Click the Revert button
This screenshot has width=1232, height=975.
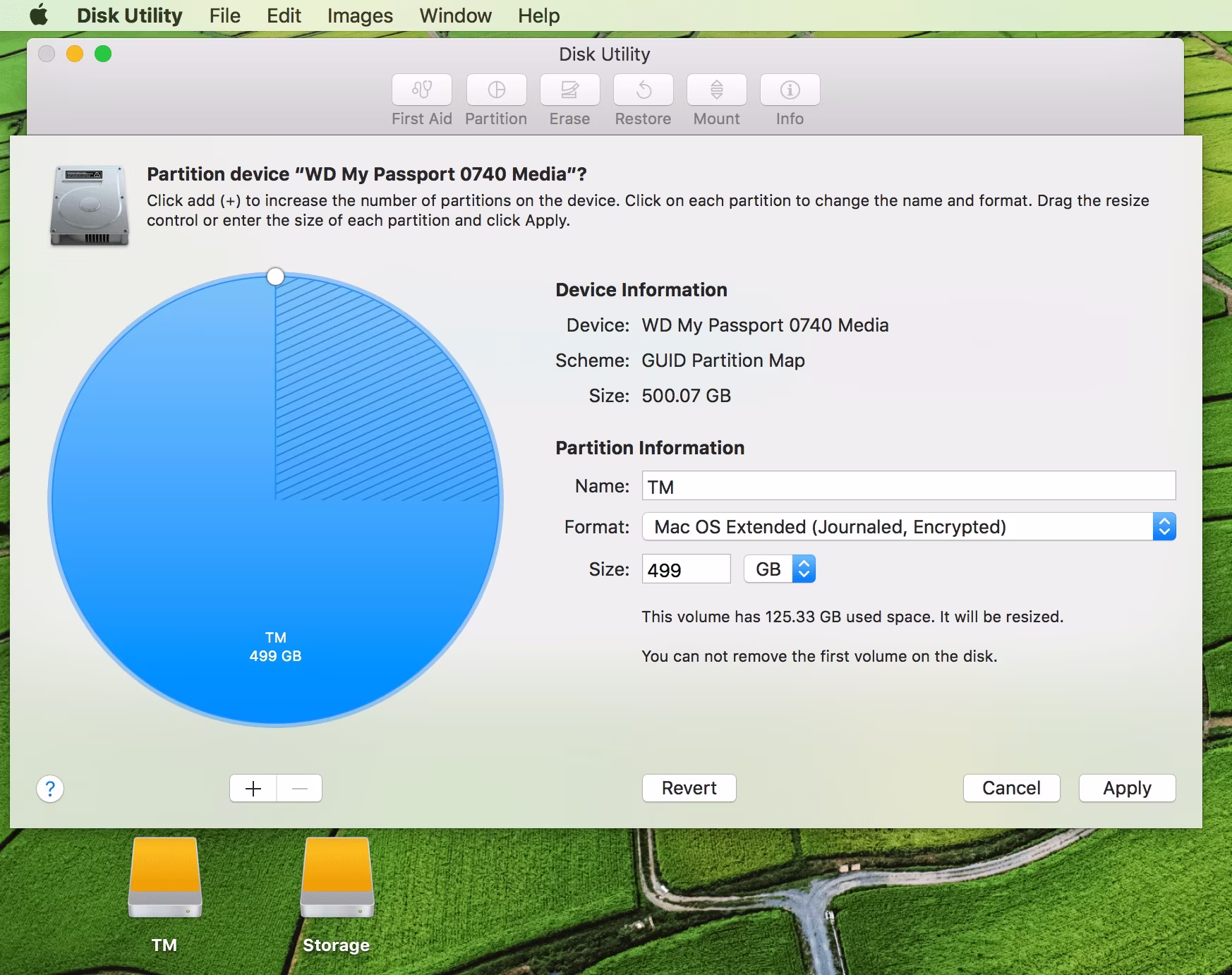tap(689, 788)
